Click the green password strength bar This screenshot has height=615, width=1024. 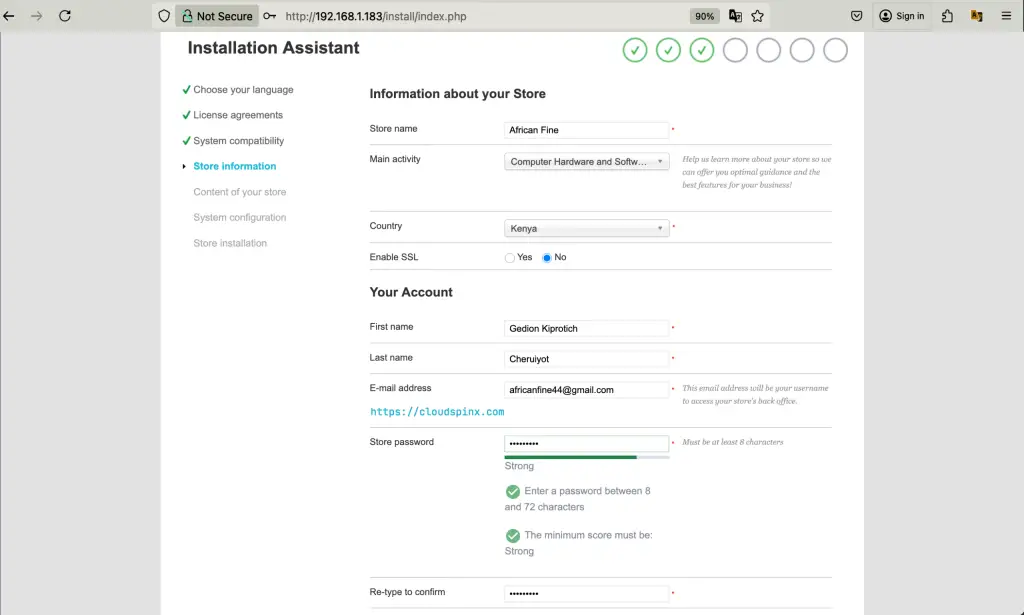pos(570,456)
